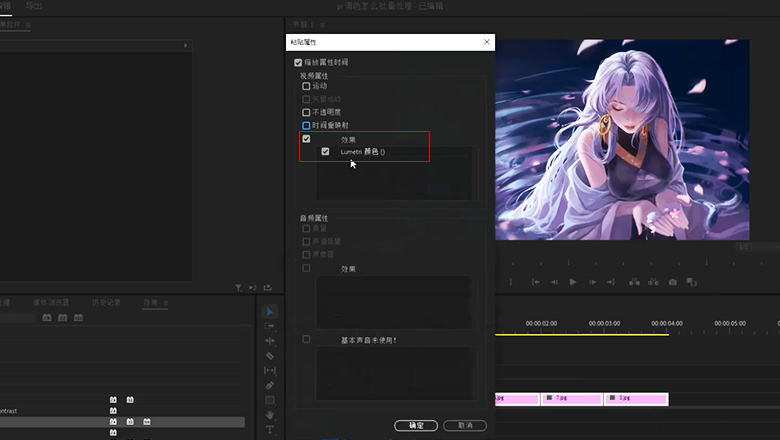
Task: Enable the 时间重映射 checkbox
Action: point(306,125)
